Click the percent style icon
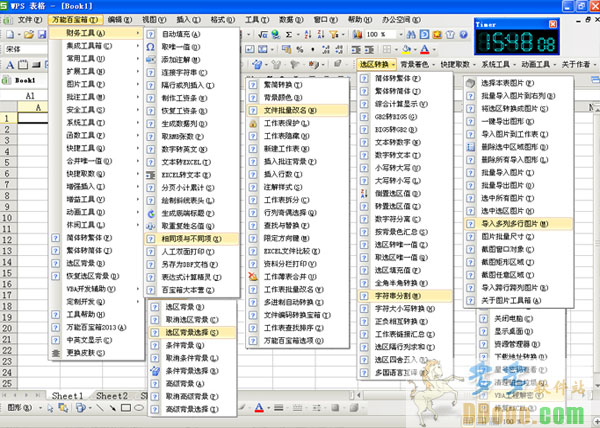 coord(300,49)
